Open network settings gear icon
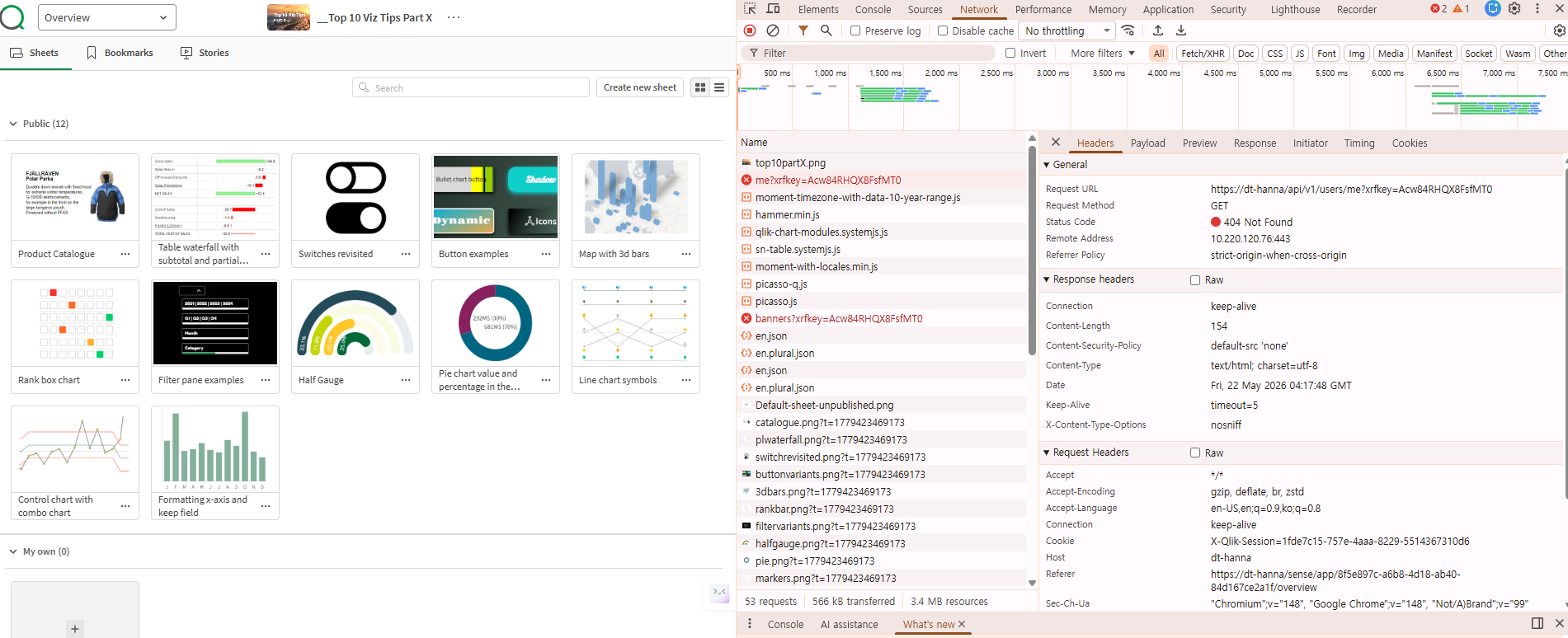Screen dimensions: 1568x638 1559,30
